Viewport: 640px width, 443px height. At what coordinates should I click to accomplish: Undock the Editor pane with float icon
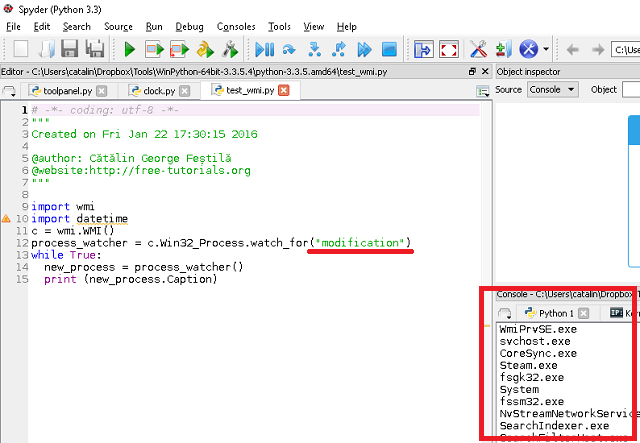pyautogui.click(x=472, y=71)
